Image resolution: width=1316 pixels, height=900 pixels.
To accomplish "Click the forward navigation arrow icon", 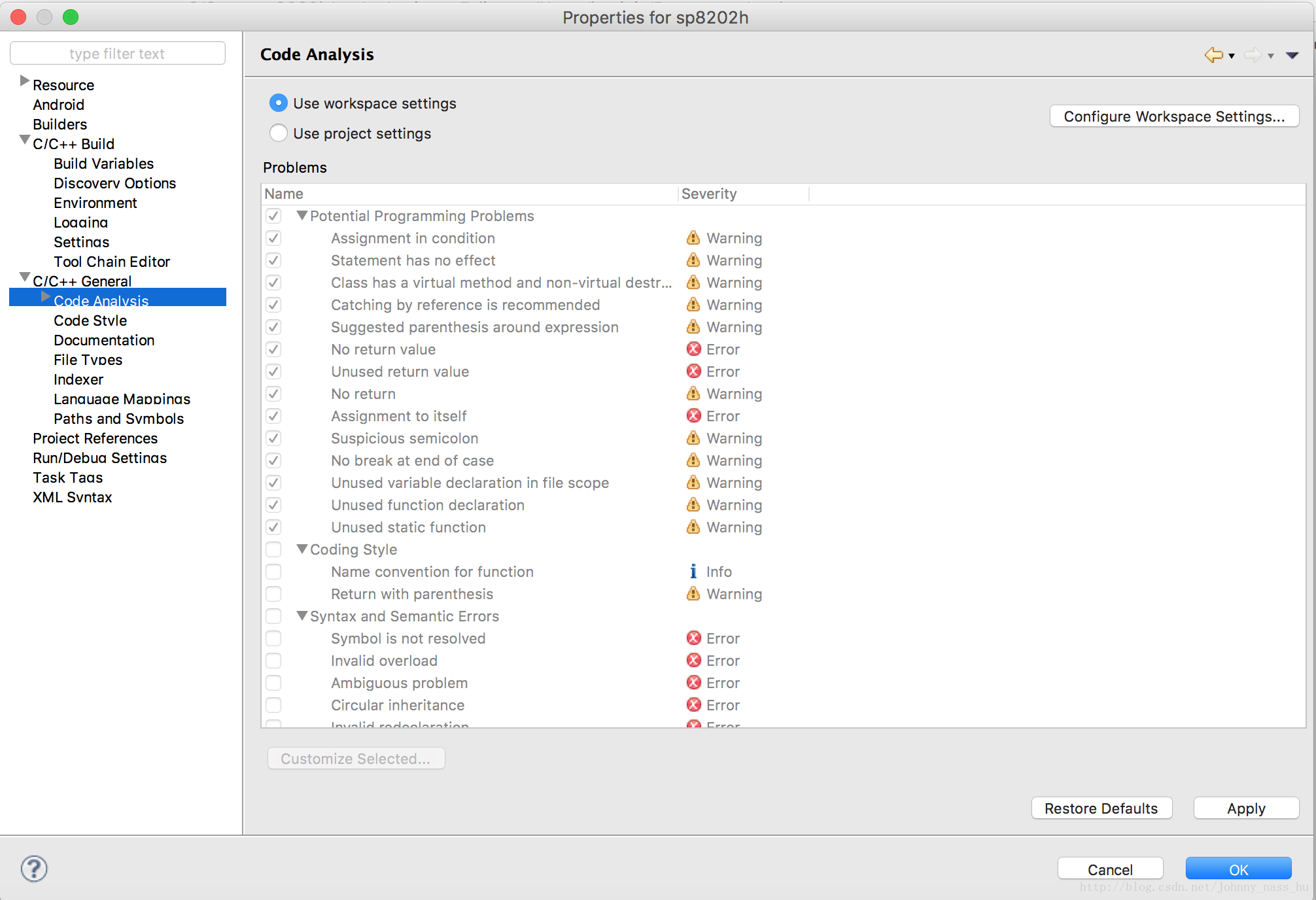I will coord(1253,55).
